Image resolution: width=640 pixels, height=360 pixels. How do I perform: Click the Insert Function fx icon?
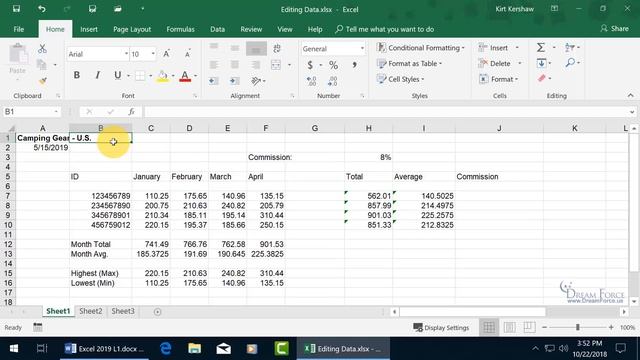coord(131,111)
